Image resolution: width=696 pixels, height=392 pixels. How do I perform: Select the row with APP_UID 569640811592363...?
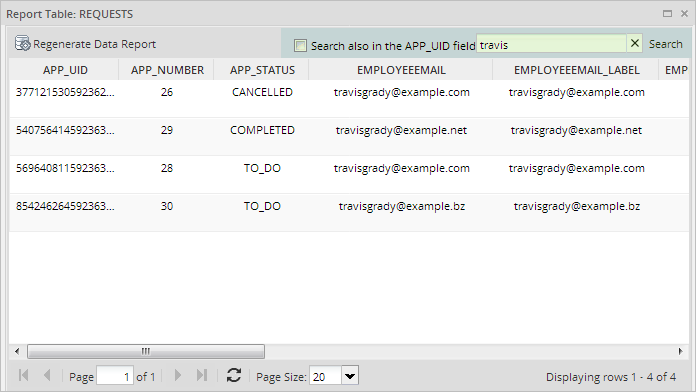pyautogui.click(x=349, y=174)
